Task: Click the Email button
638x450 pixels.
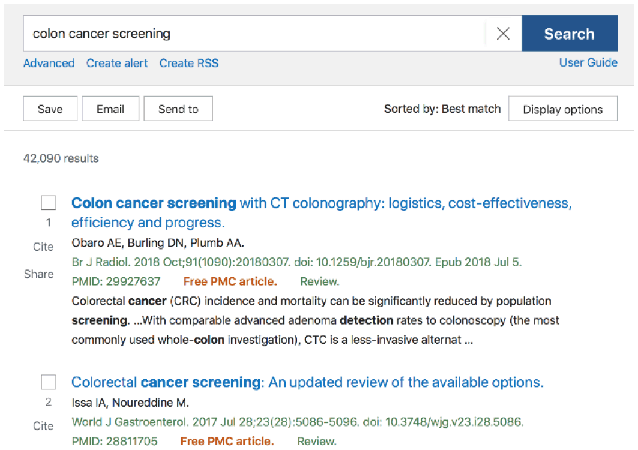Action: click(111, 109)
